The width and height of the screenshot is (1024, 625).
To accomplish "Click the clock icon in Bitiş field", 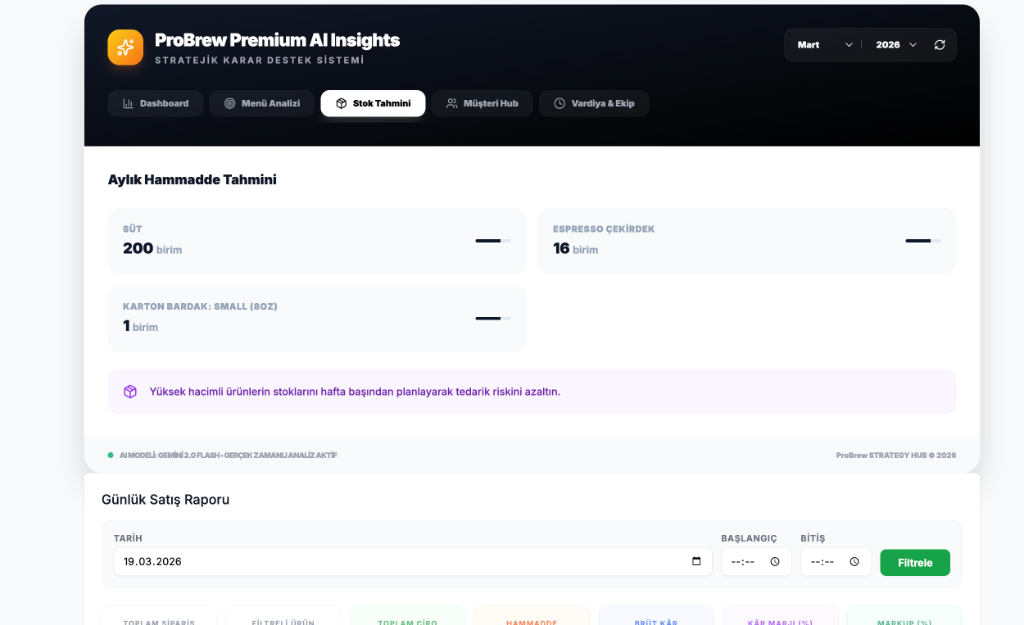I will point(854,562).
